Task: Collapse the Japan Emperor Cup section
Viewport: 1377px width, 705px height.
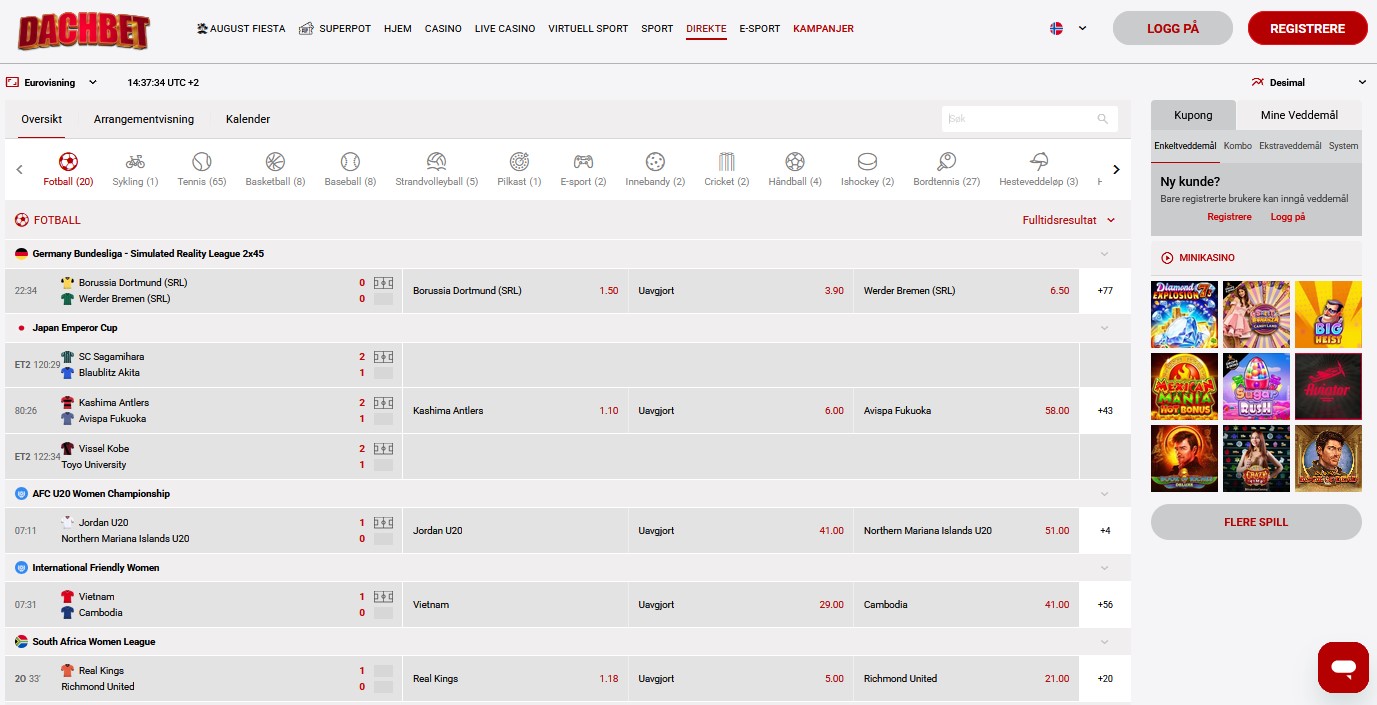Action: tap(1105, 328)
